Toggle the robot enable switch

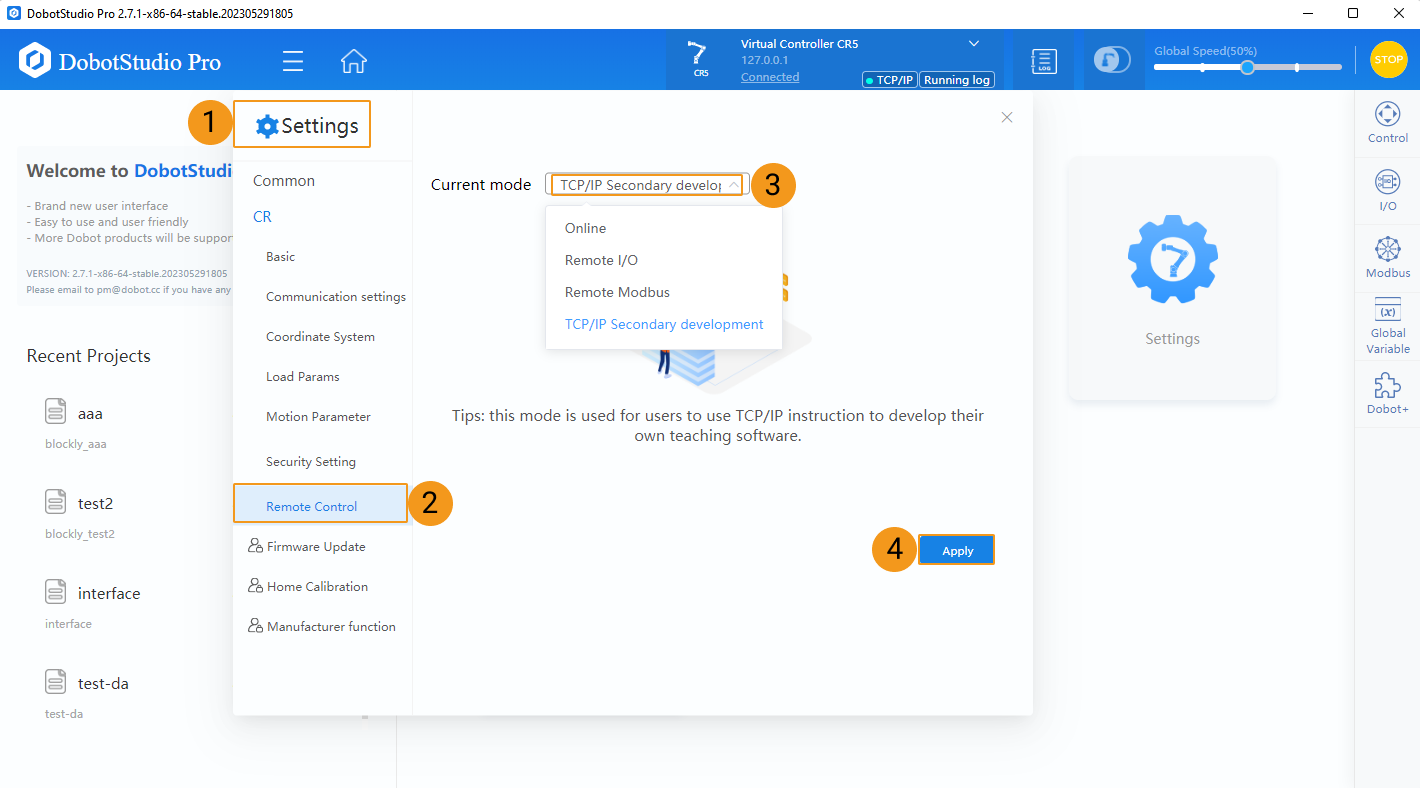(1111, 60)
